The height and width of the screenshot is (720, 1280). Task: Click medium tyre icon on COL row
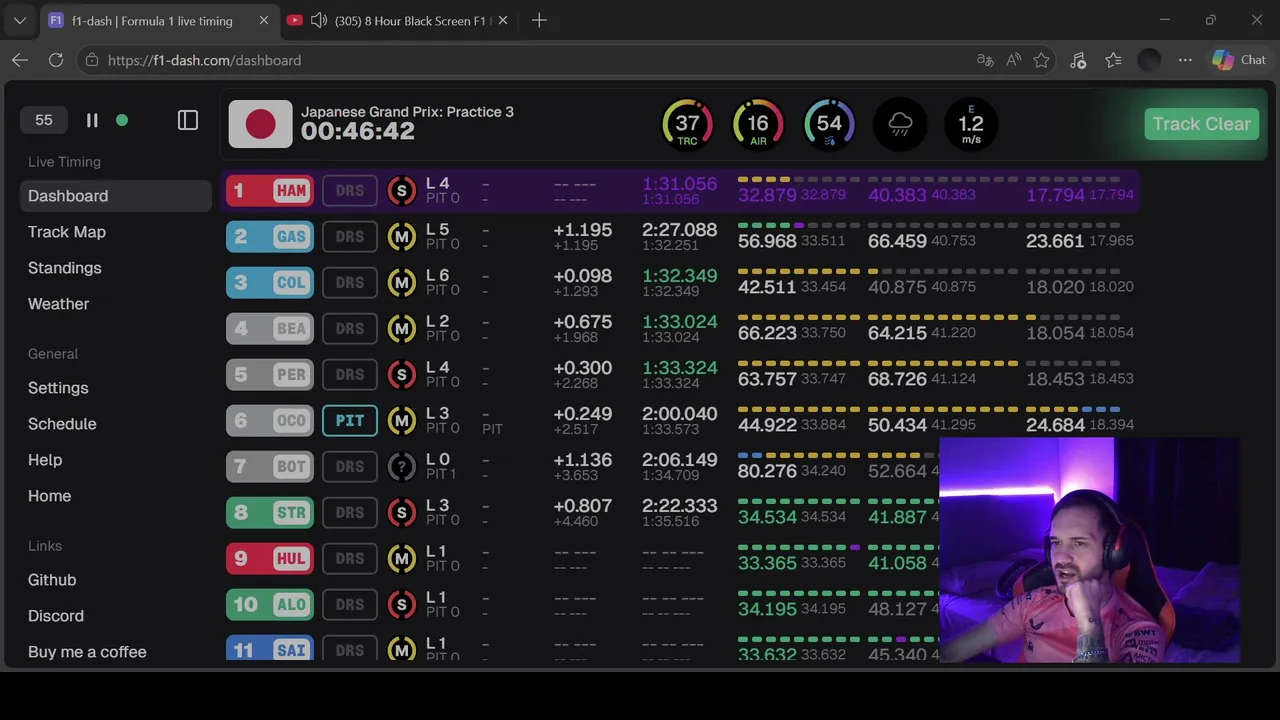coord(402,282)
